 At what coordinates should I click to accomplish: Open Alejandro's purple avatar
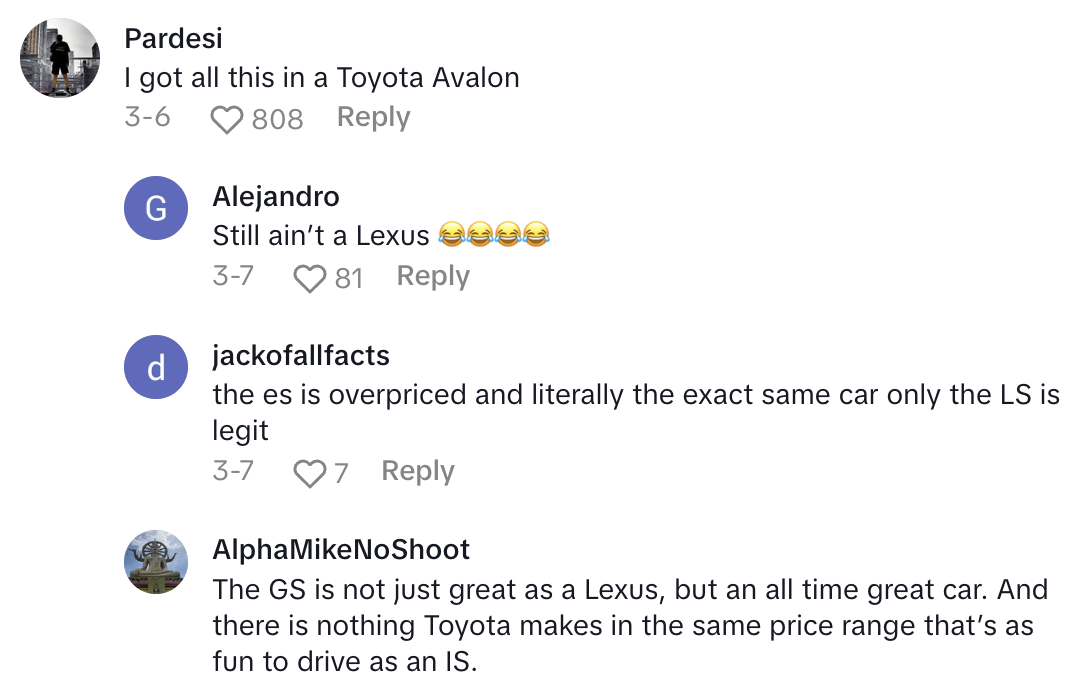(x=156, y=208)
